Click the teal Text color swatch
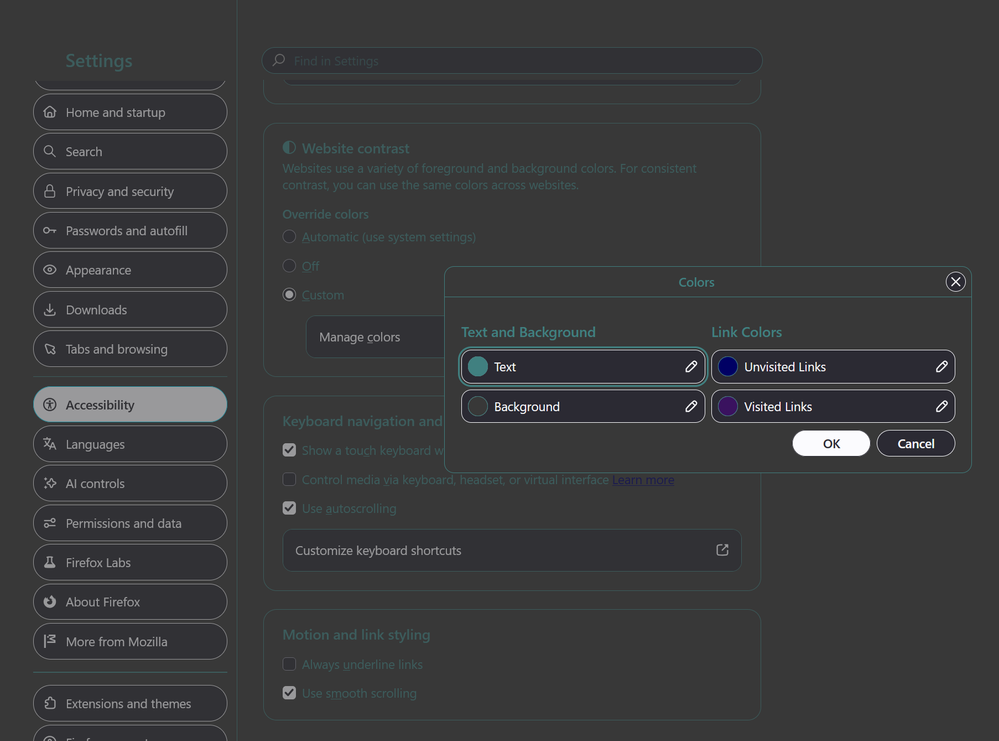 pos(478,366)
